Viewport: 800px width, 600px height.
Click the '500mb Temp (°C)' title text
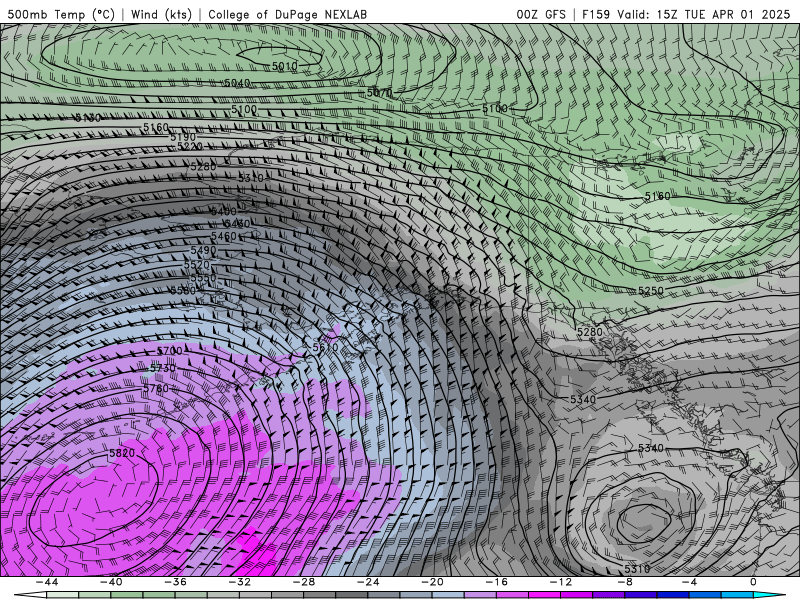pyautogui.click(x=61, y=14)
